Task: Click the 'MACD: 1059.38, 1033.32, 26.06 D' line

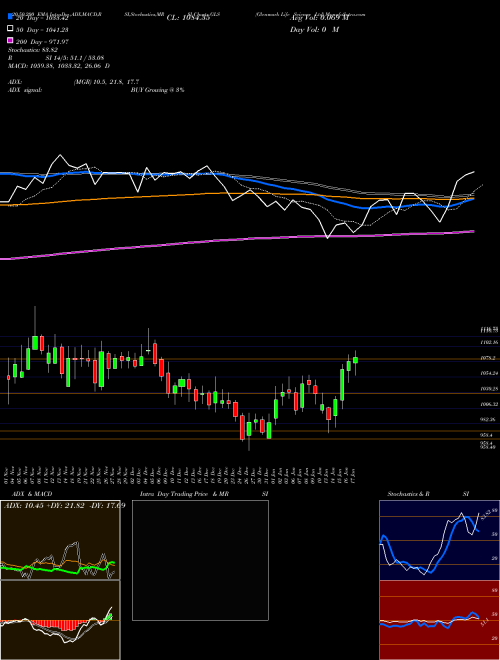Action: [x=59, y=66]
